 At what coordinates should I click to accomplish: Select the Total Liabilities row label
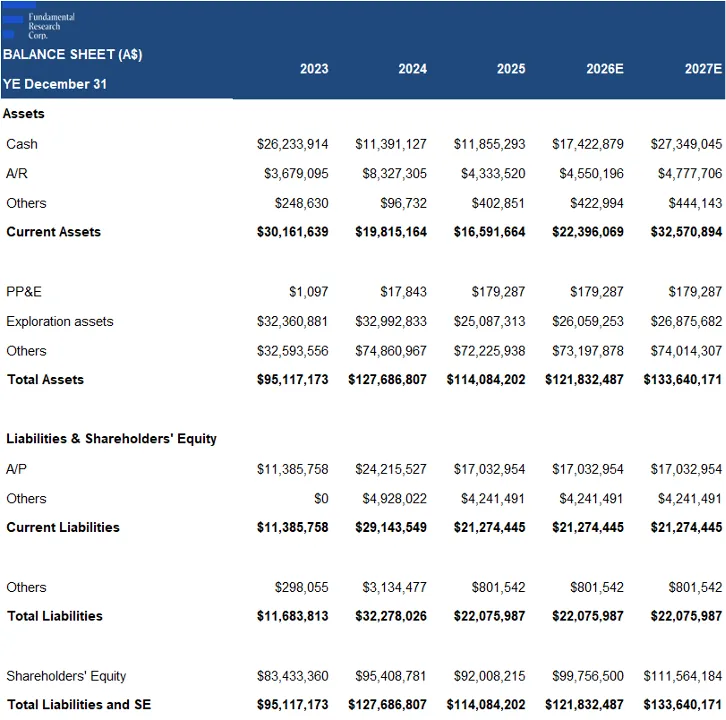[x=55, y=616]
